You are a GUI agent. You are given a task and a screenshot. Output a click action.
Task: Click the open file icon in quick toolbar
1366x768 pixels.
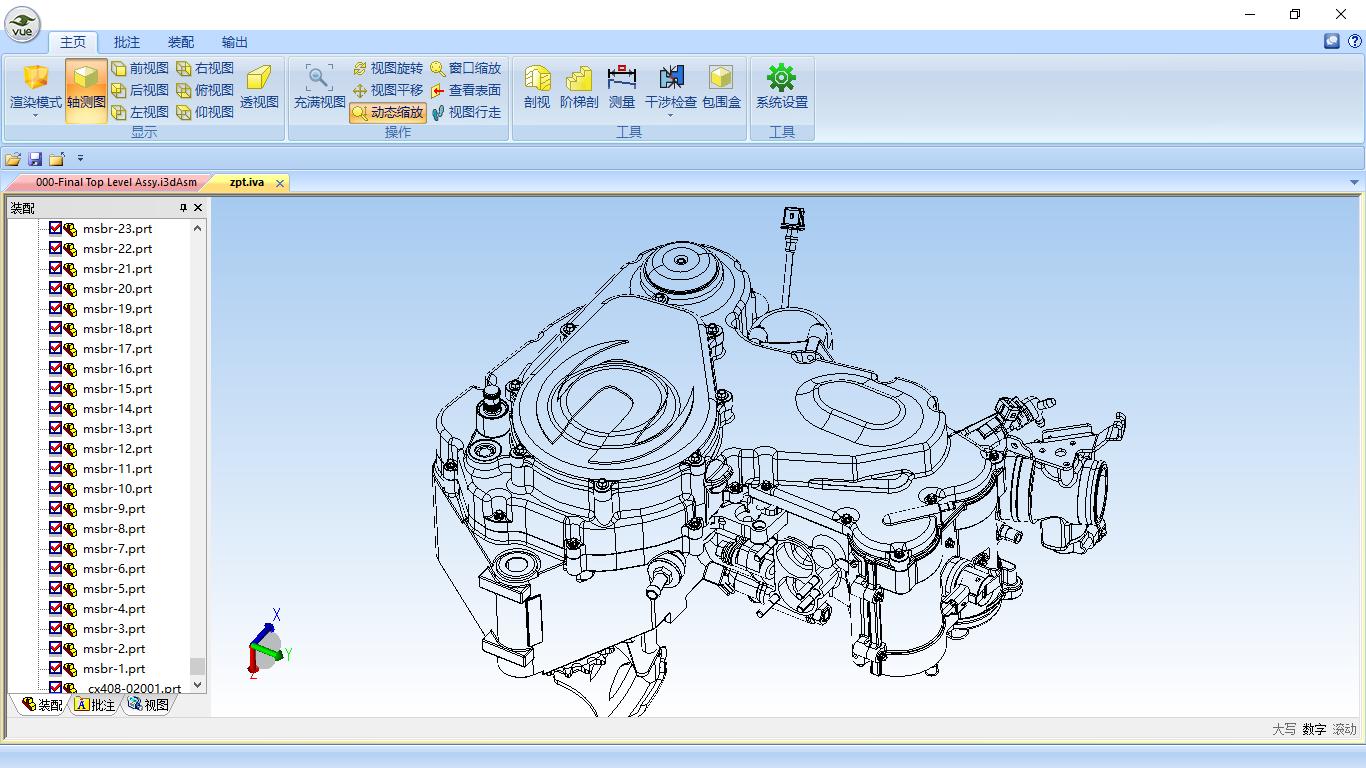click(x=13, y=158)
